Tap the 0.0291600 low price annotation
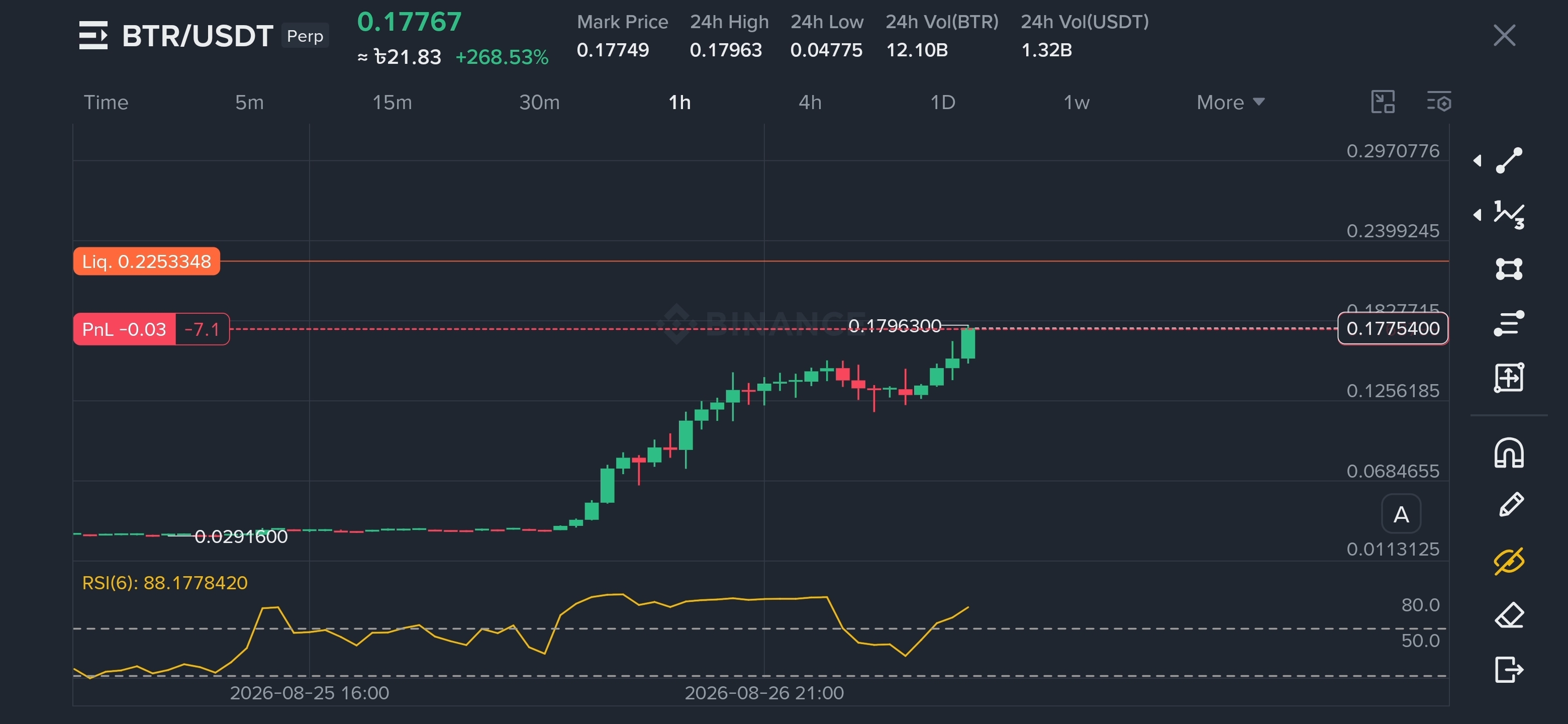The height and width of the screenshot is (724, 1568). (x=241, y=536)
